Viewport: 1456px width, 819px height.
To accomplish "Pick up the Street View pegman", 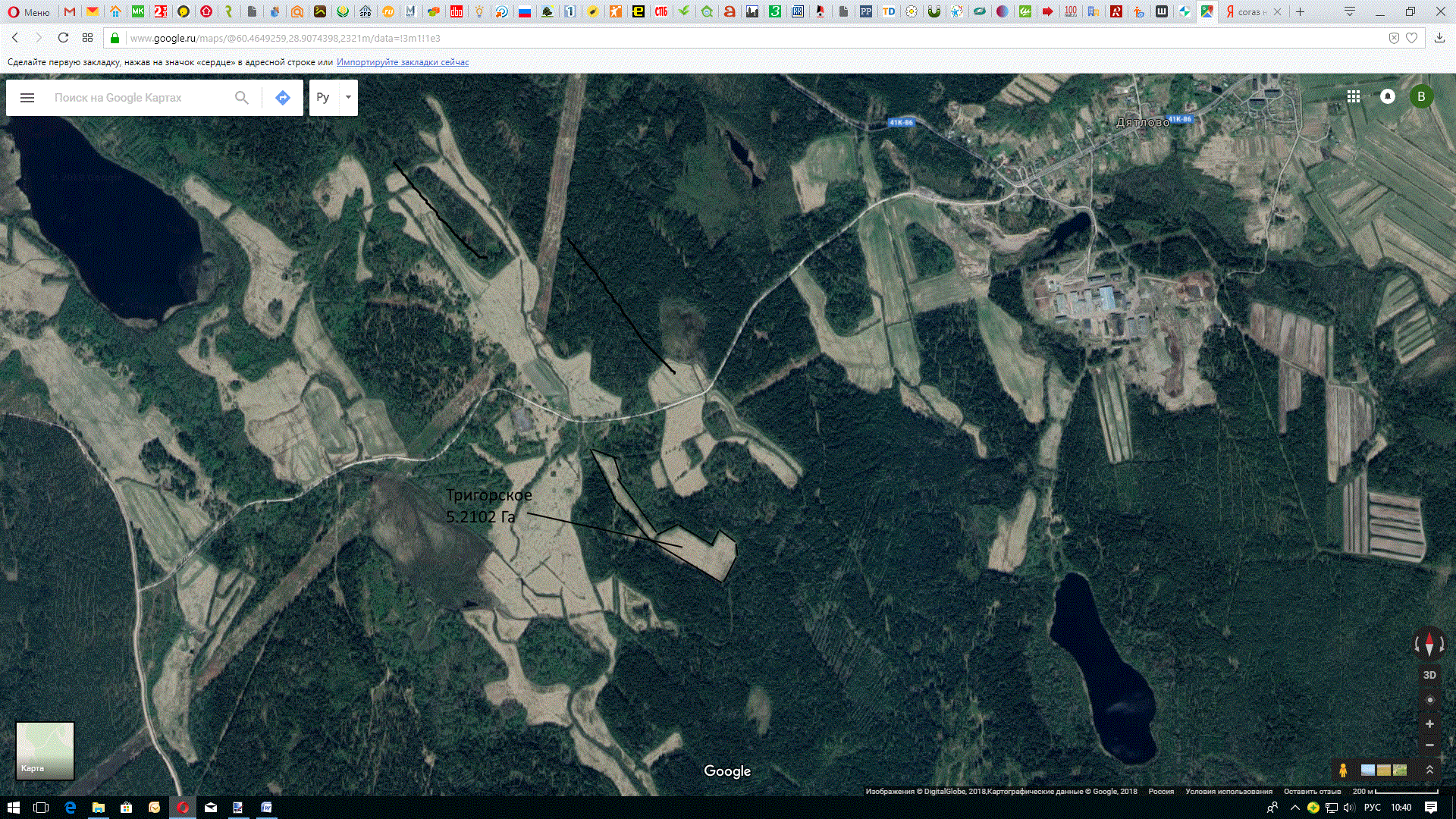I will [1343, 770].
